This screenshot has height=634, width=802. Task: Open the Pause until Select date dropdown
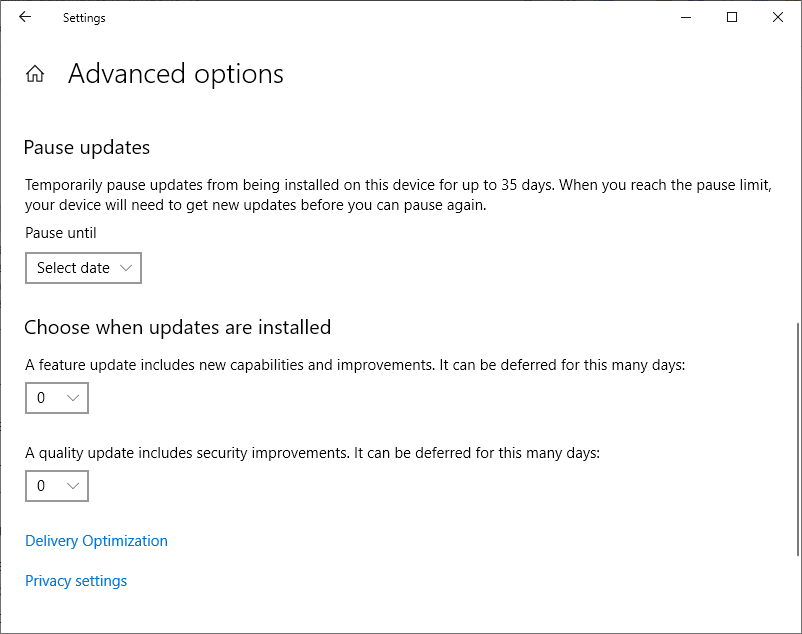coord(83,268)
